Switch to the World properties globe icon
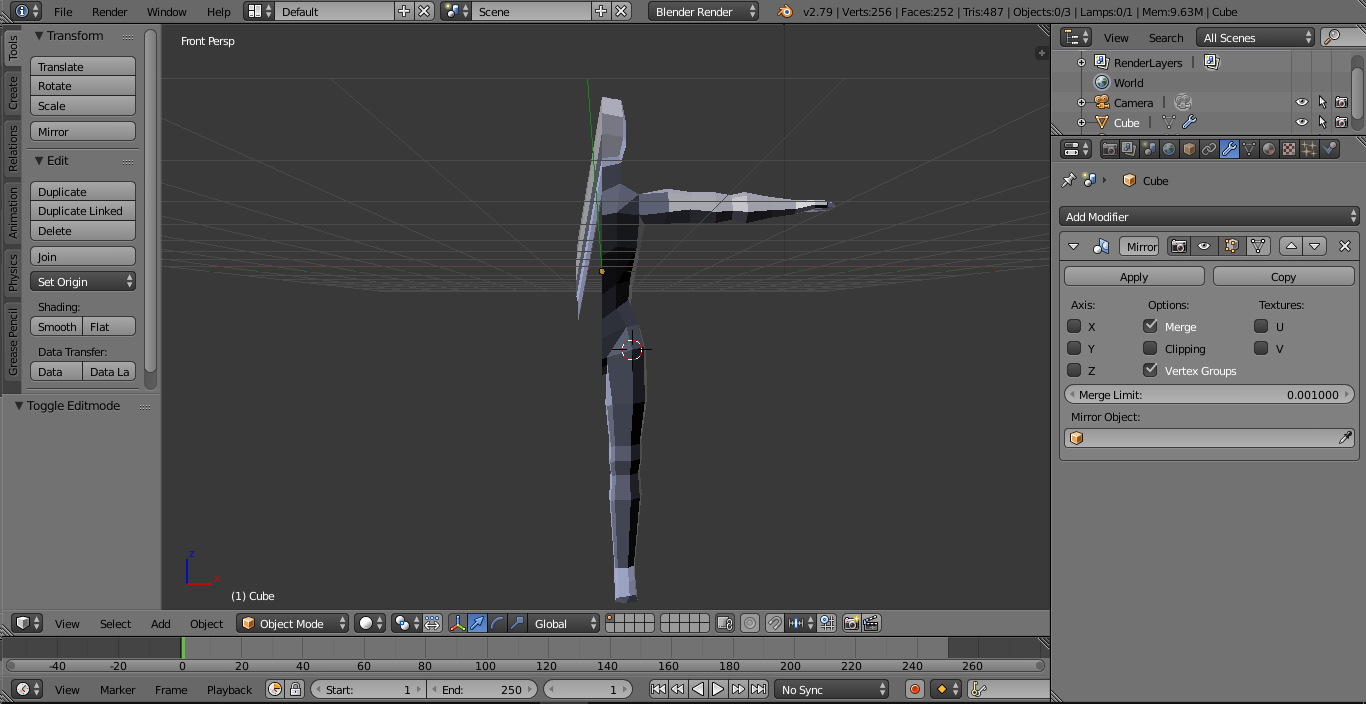This screenshot has width=1366, height=704. 1169,149
